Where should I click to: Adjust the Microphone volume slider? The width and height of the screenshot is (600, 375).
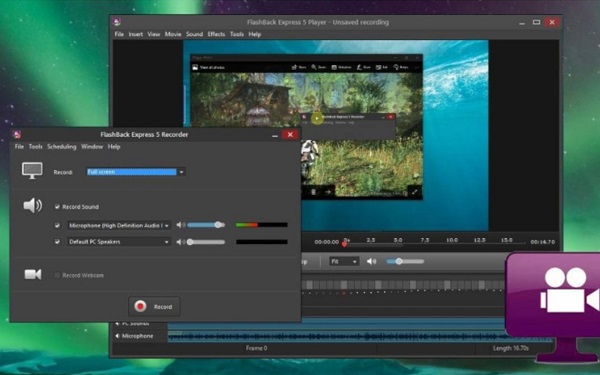pyautogui.click(x=206, y=225)
